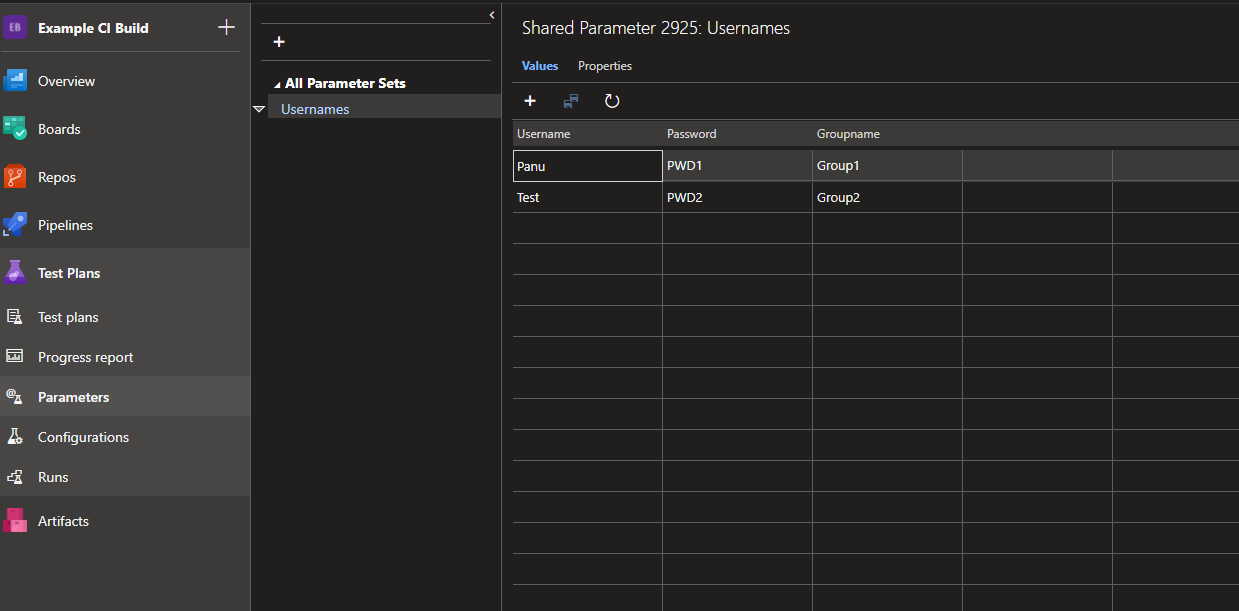Open the Test Plans hub
This screenshot has height=611, width=1239.
click(x=125, y=273)
